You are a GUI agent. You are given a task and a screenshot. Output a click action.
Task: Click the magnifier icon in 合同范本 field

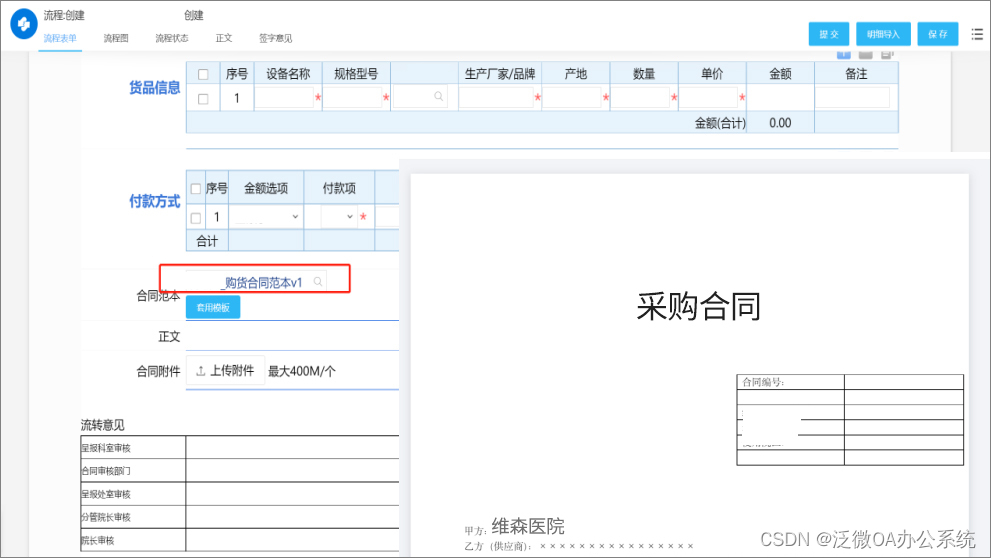tap(318, 283)
